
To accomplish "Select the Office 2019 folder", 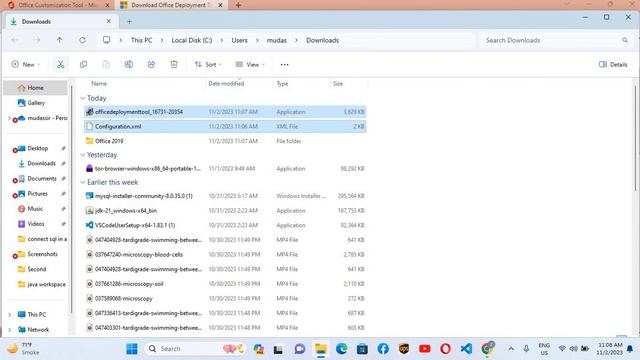I will click(x=225, y=141).
